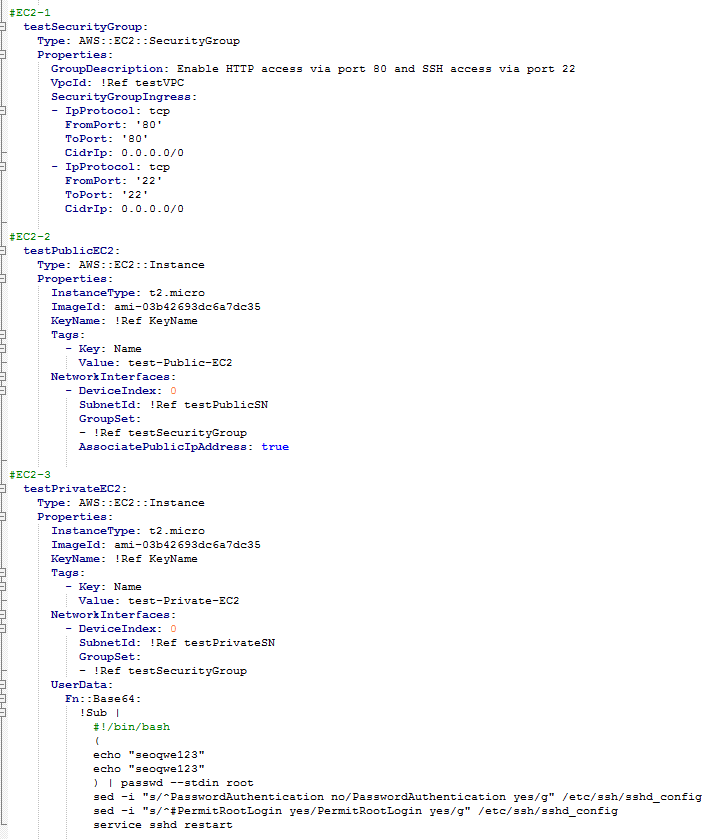The width and height of the screenshot is (727, 839).
Task: Click VpcId: !Ref testVPC line
Action: [117, 83]
